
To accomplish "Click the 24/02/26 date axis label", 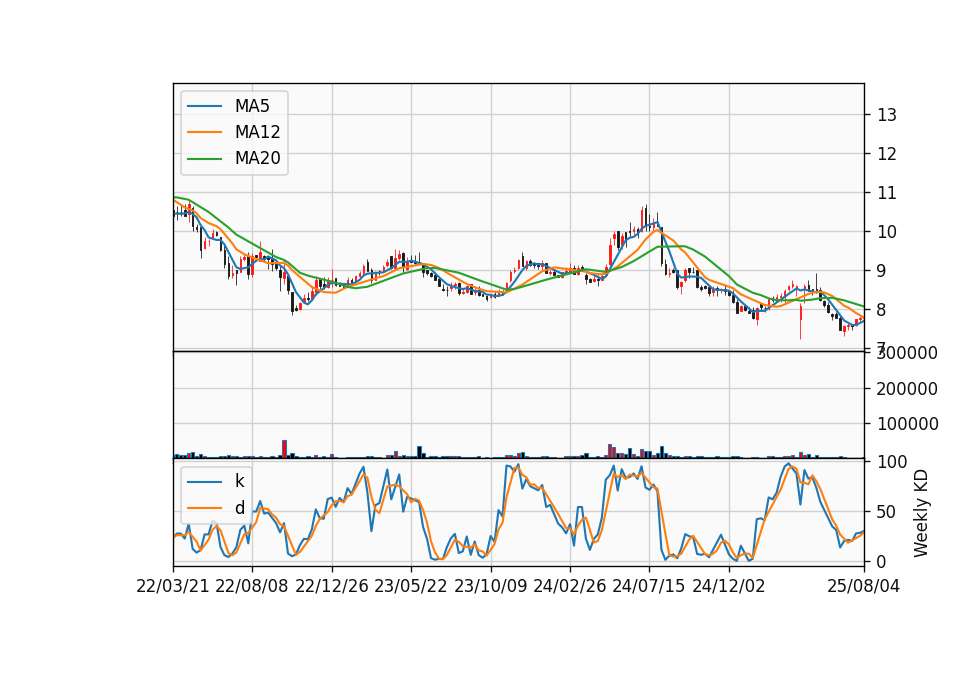I will (569, 586).
